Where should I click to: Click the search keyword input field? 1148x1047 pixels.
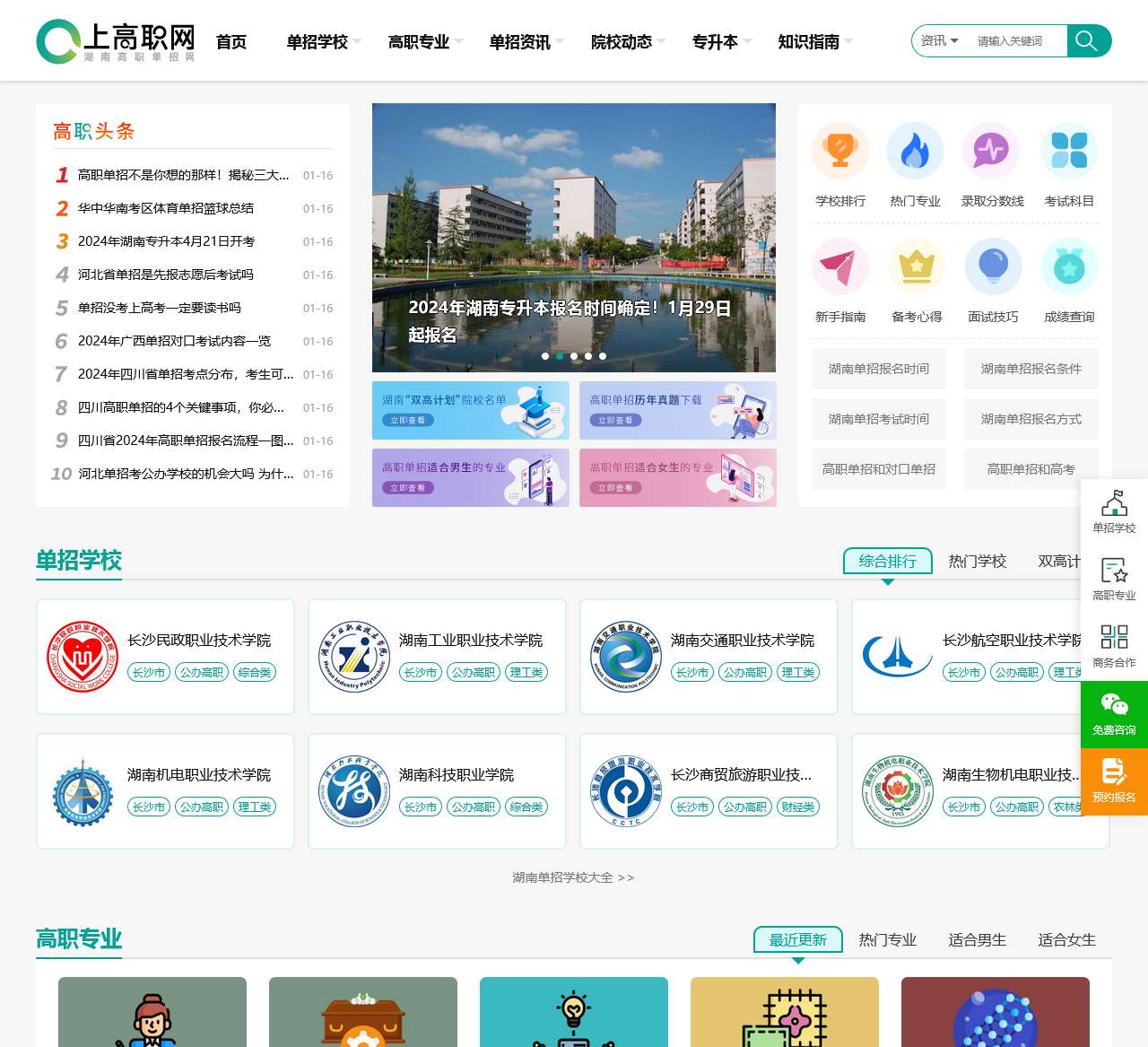[x=1018, y=40]
